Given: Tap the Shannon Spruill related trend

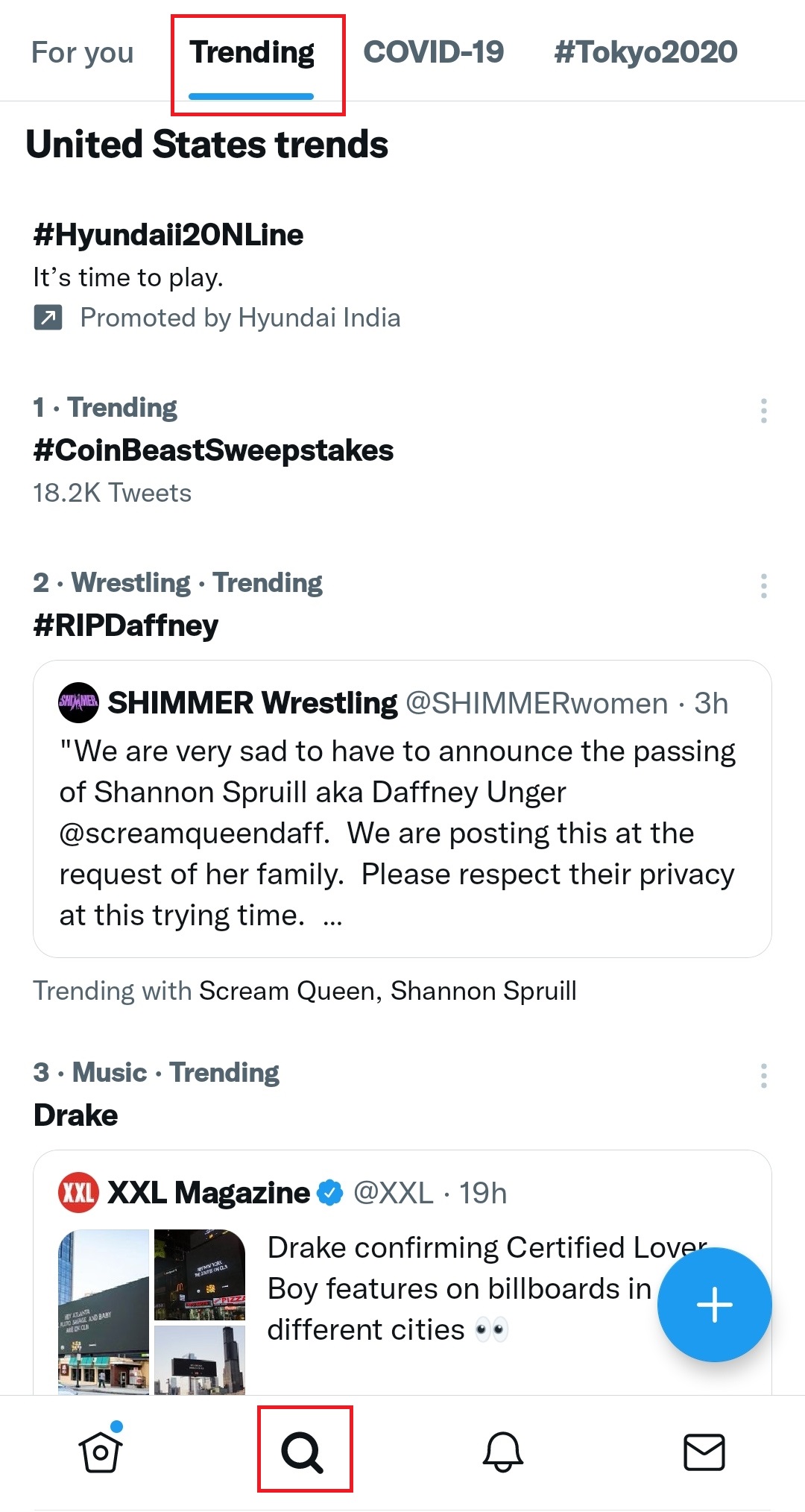Looking at the screenshot, I should (x=483, y=991).
